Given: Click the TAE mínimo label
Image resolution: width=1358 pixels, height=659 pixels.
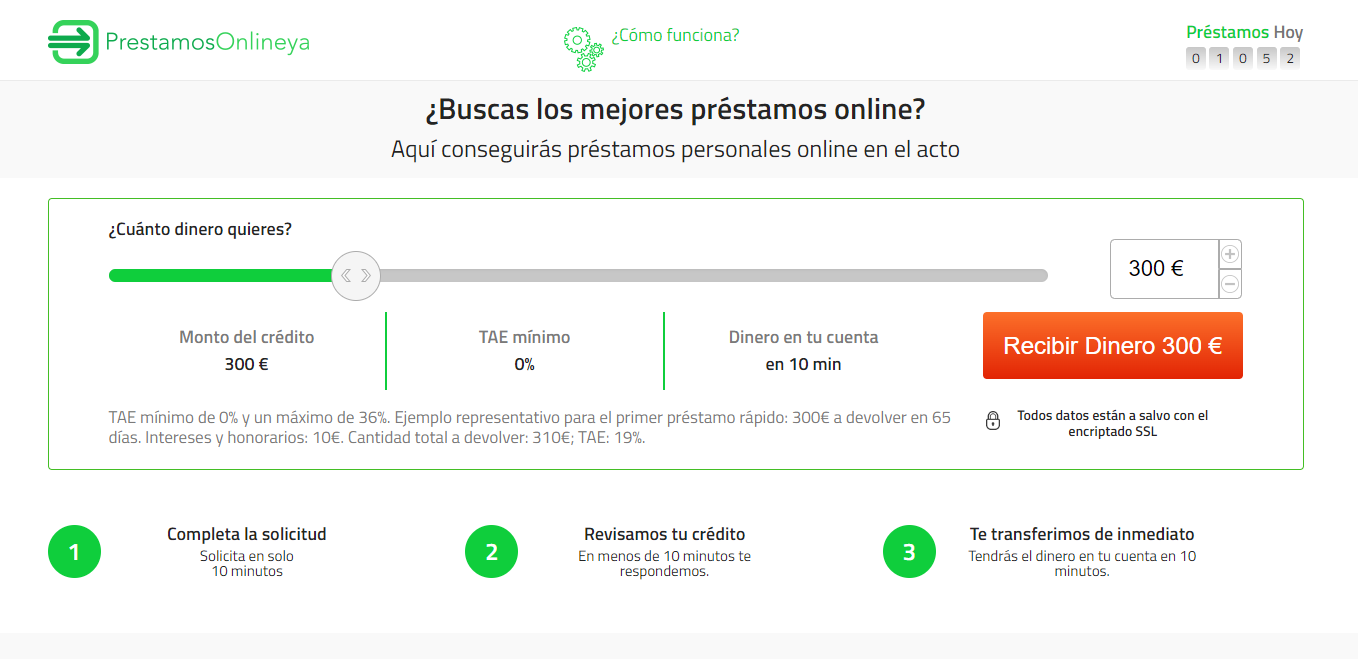Looking at the screenshot, I should [524, 338].
